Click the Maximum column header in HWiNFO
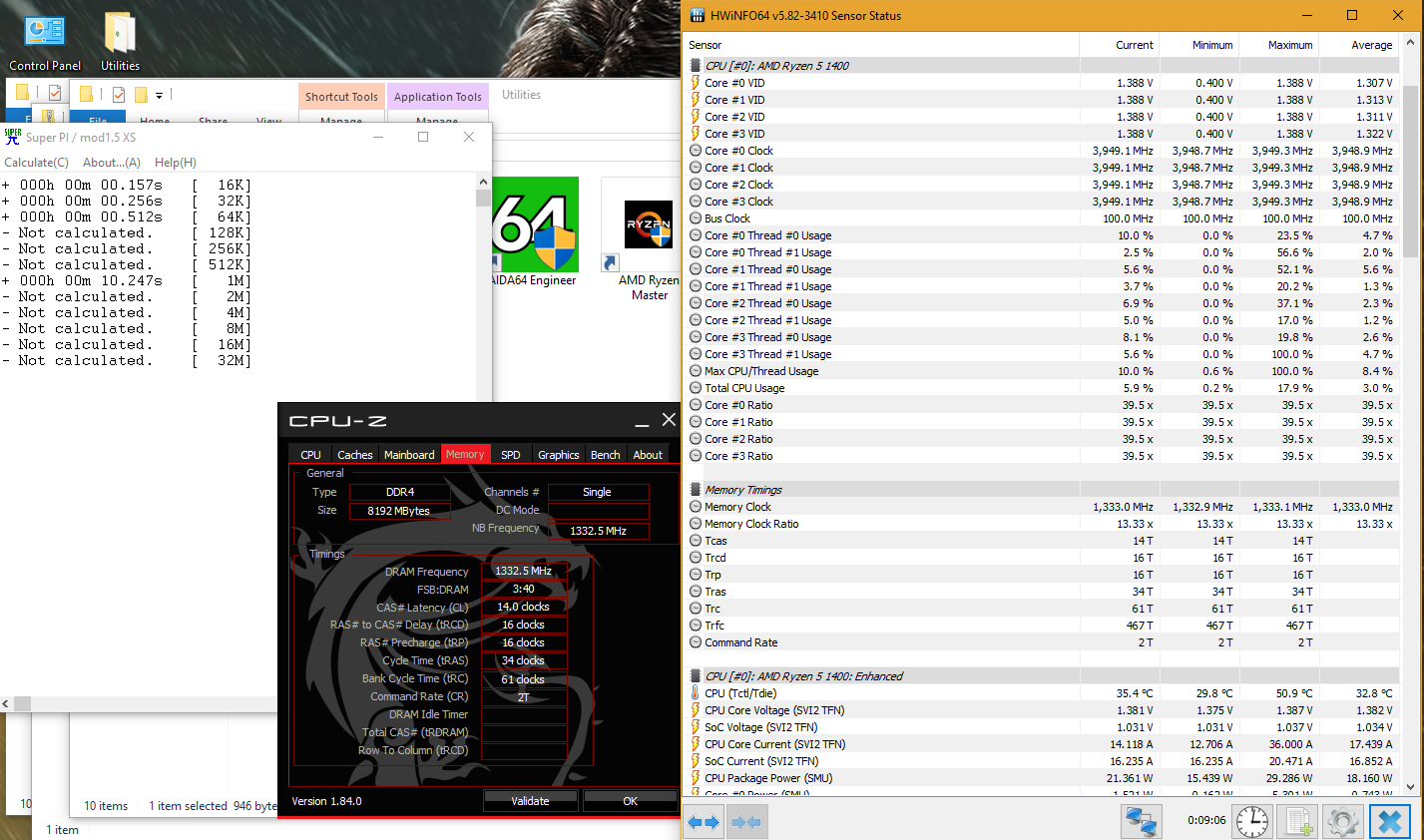Image resolution: width=1424 pixels, height=840 pixels. point(1279,45)
